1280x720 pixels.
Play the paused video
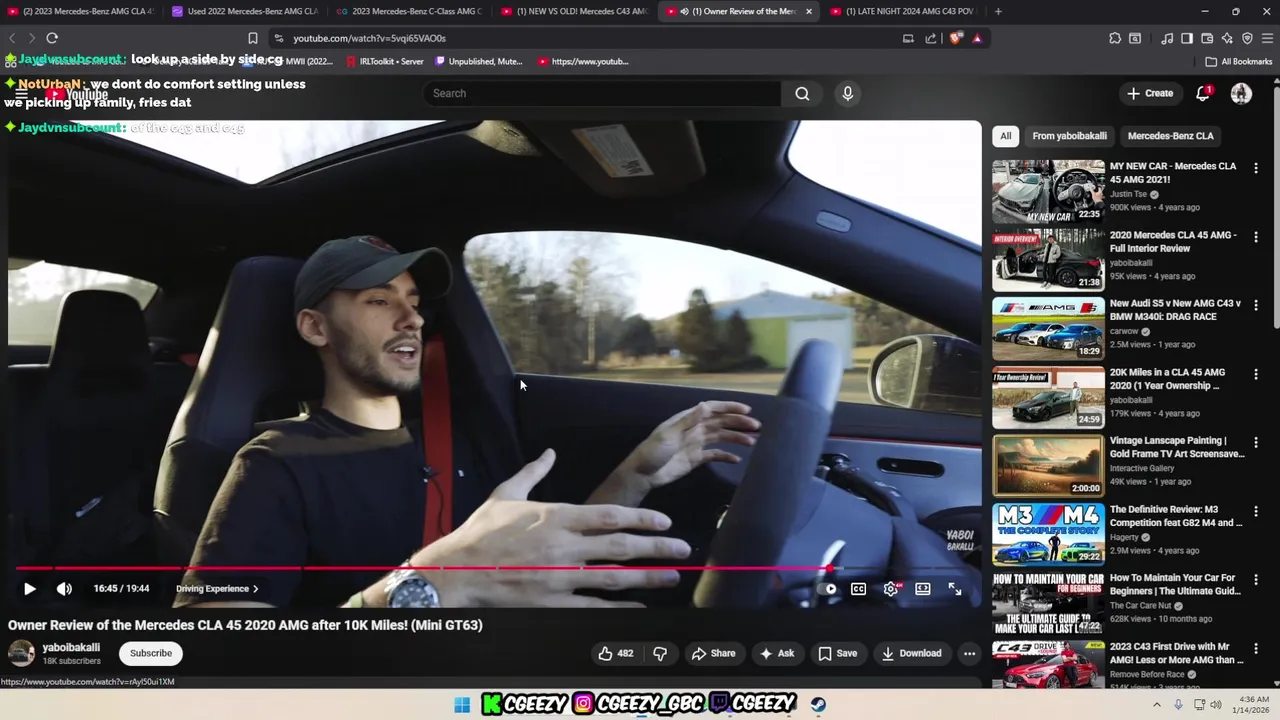[x=29, y=589]
